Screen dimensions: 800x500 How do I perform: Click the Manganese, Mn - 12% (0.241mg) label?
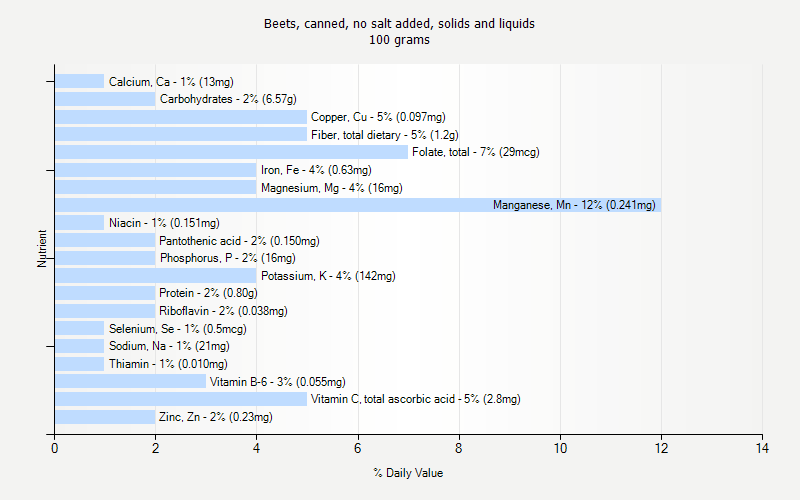pos(574,205)
